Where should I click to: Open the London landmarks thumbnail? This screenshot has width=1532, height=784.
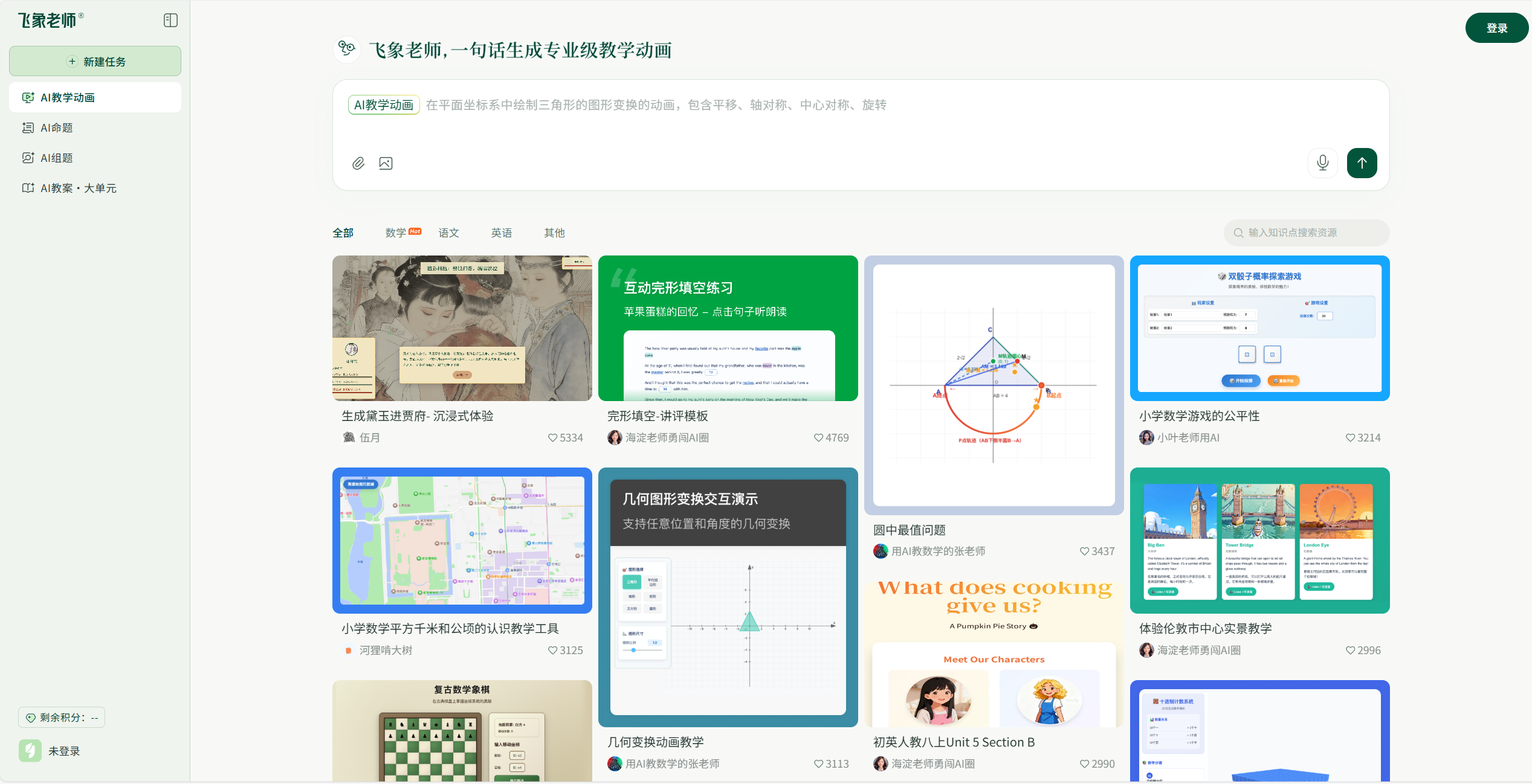point(1260,541)
